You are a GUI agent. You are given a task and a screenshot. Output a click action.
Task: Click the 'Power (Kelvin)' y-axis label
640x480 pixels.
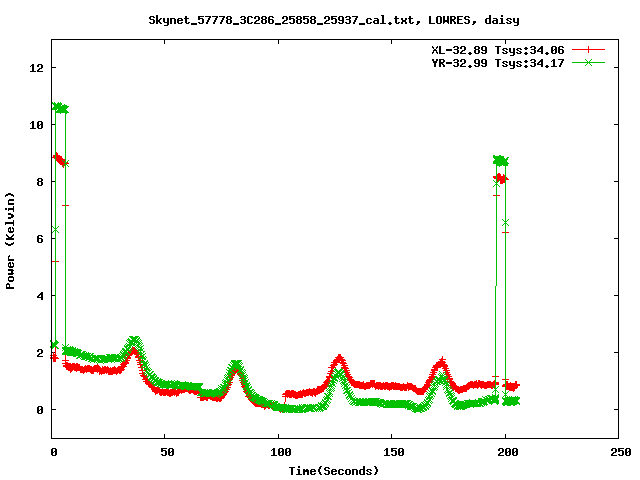[10, 240]
